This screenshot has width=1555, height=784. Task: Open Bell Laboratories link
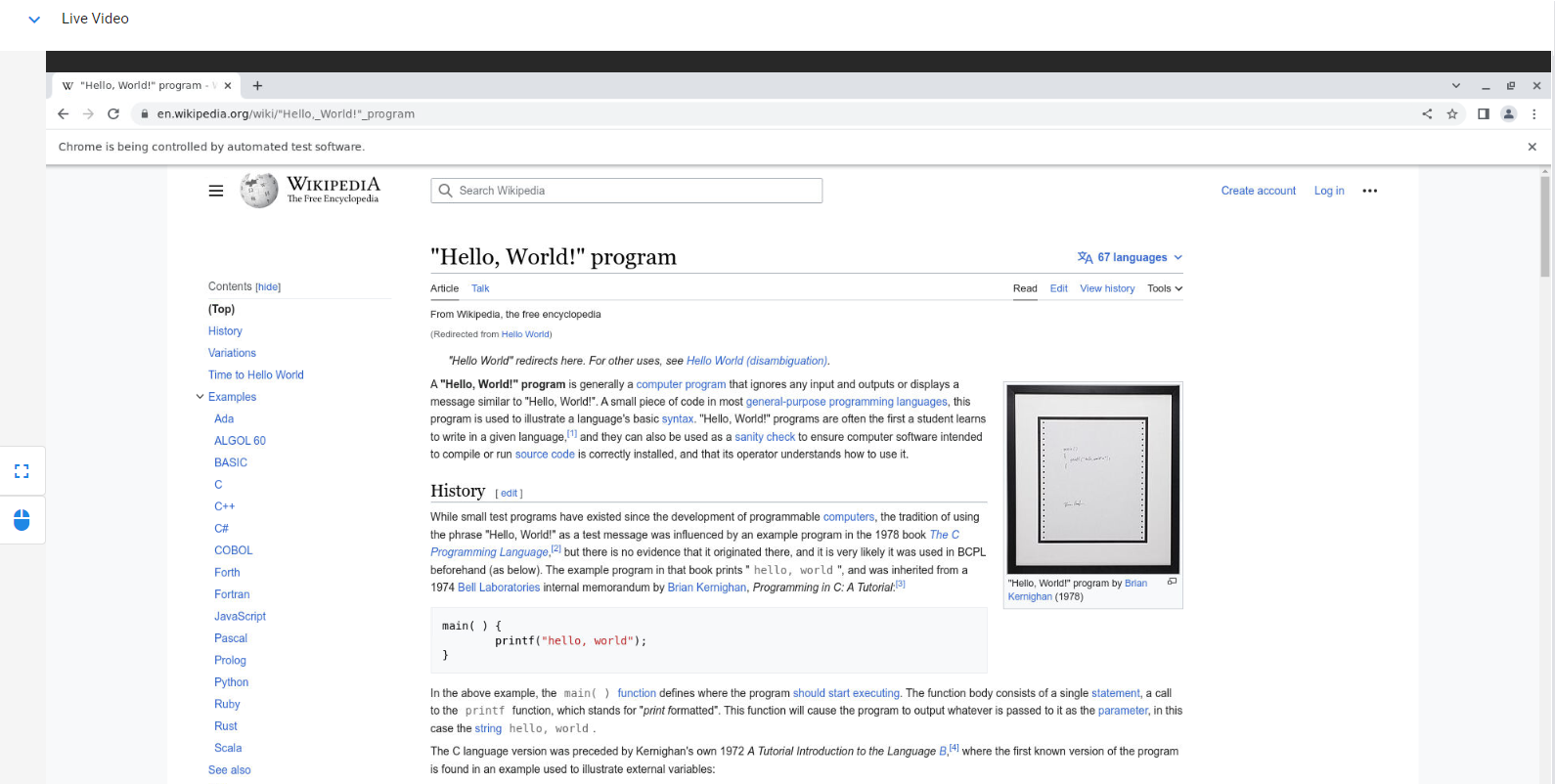[x=499, y=588]
